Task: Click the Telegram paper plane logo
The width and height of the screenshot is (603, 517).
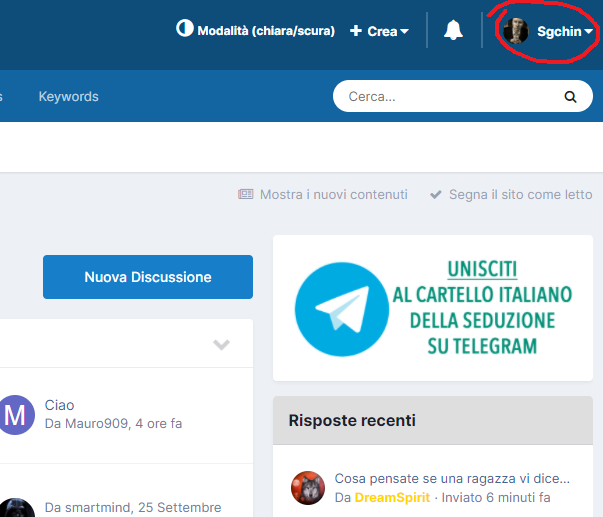Action: click(342, 309)
